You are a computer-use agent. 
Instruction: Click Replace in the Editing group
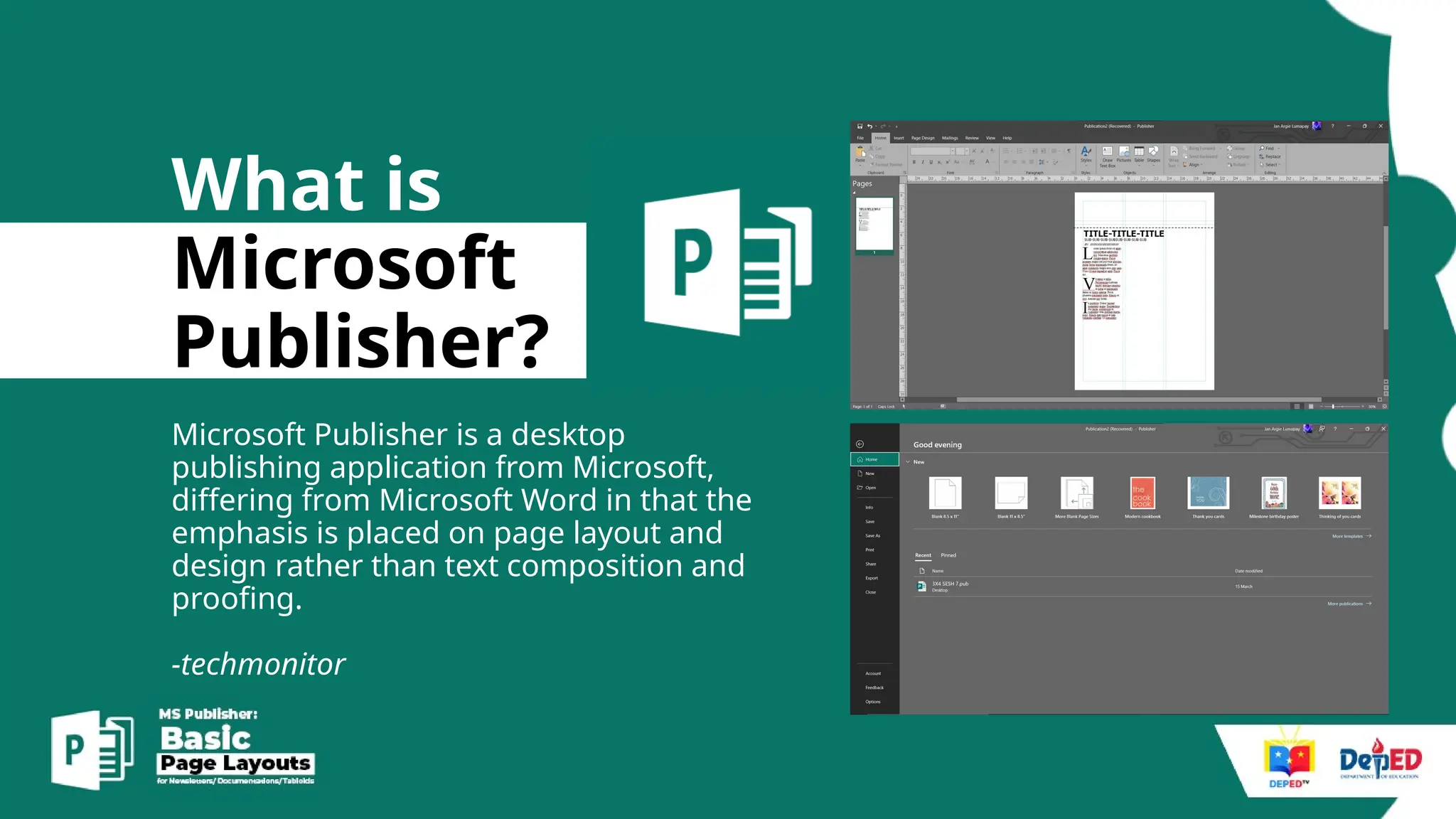click(1270, 156)
